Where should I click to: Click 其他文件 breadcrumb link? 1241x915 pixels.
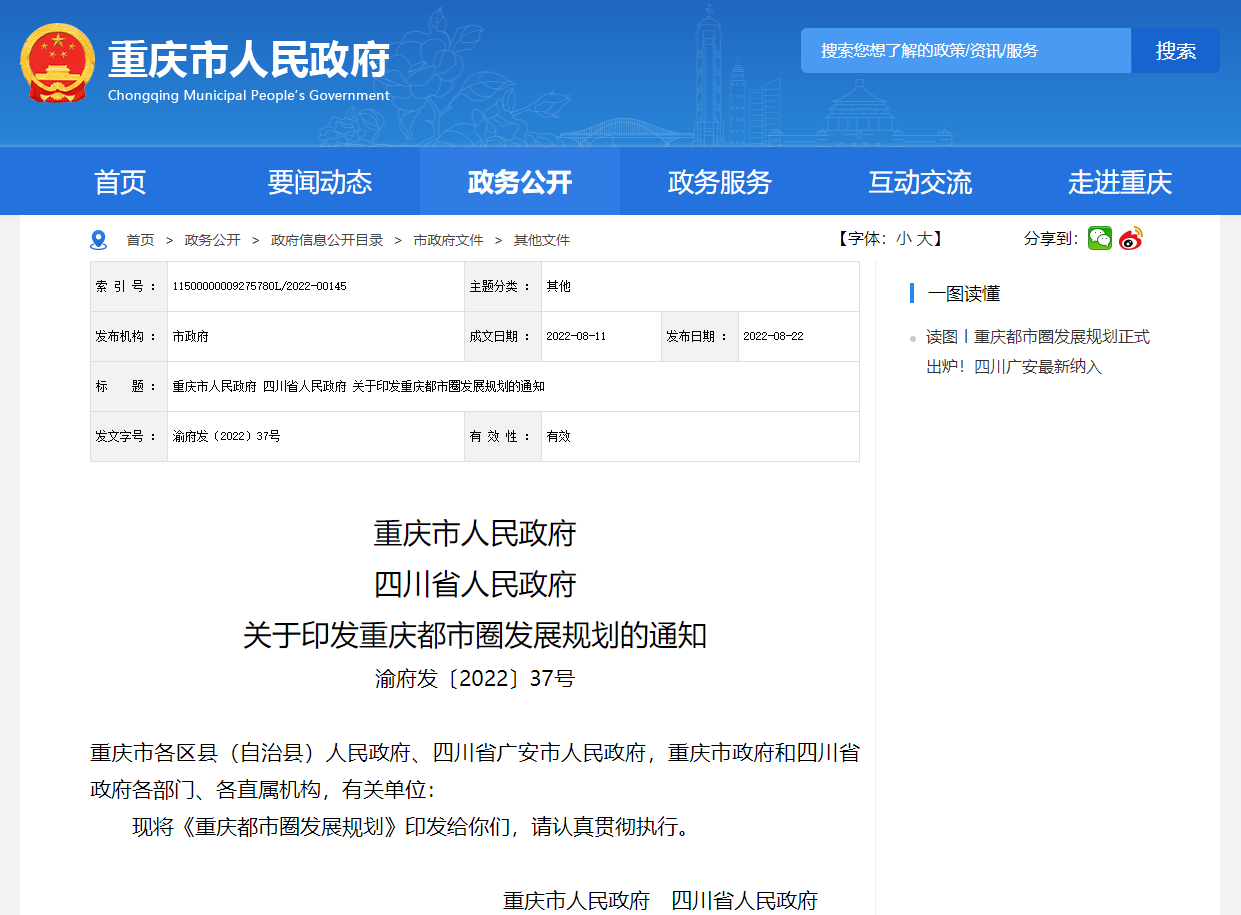click(541, 240)
